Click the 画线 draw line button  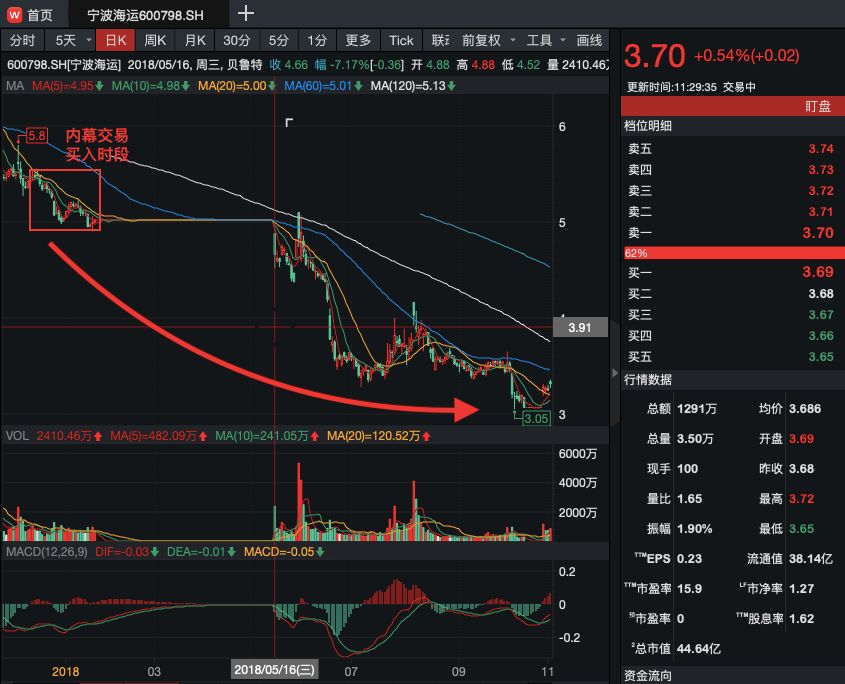point(589,40)
